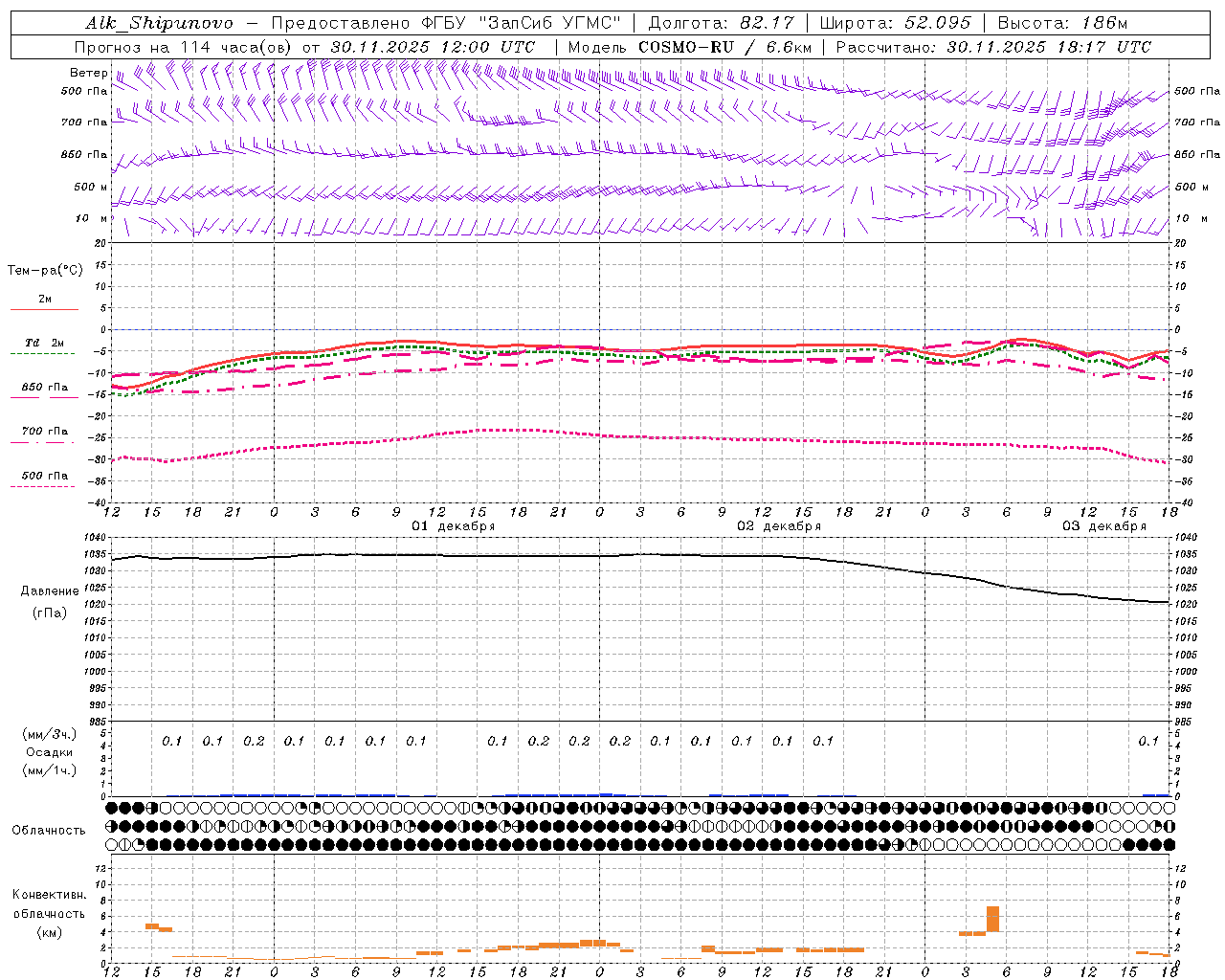Image resolution: width=1225 pixels, height=980 pixels.
Task: Click the 03 декабря date label
Action: coord(1103,526)
